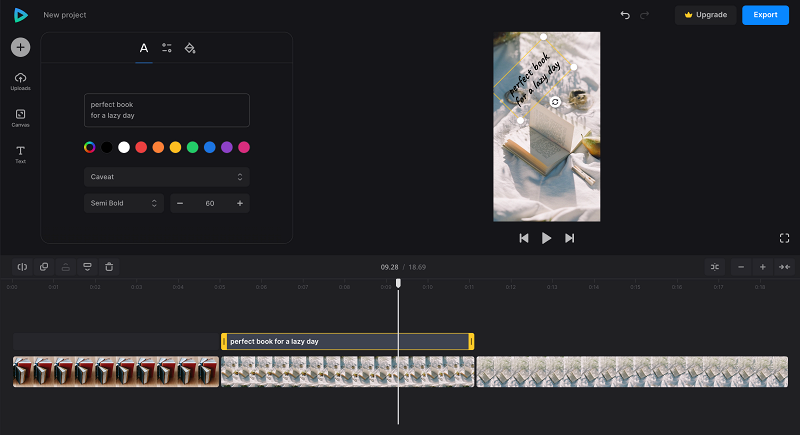Image resolution: width=800 pixels, height=435 pixels.
Task: Redo the last action
Action: click(644, 15)
